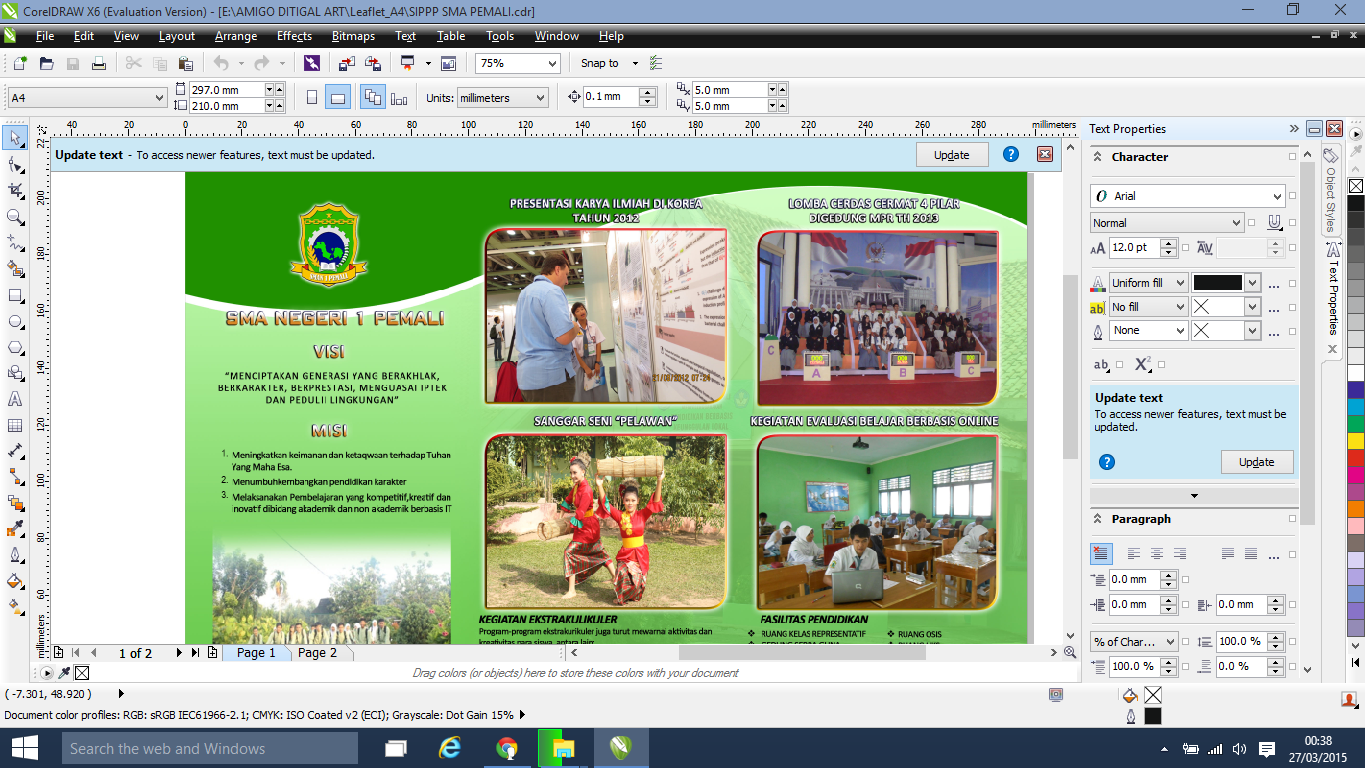Toggle the lock box beside Uniform fill
1365x768 pixels.
pyautogui.click(x=1293, y=283)
